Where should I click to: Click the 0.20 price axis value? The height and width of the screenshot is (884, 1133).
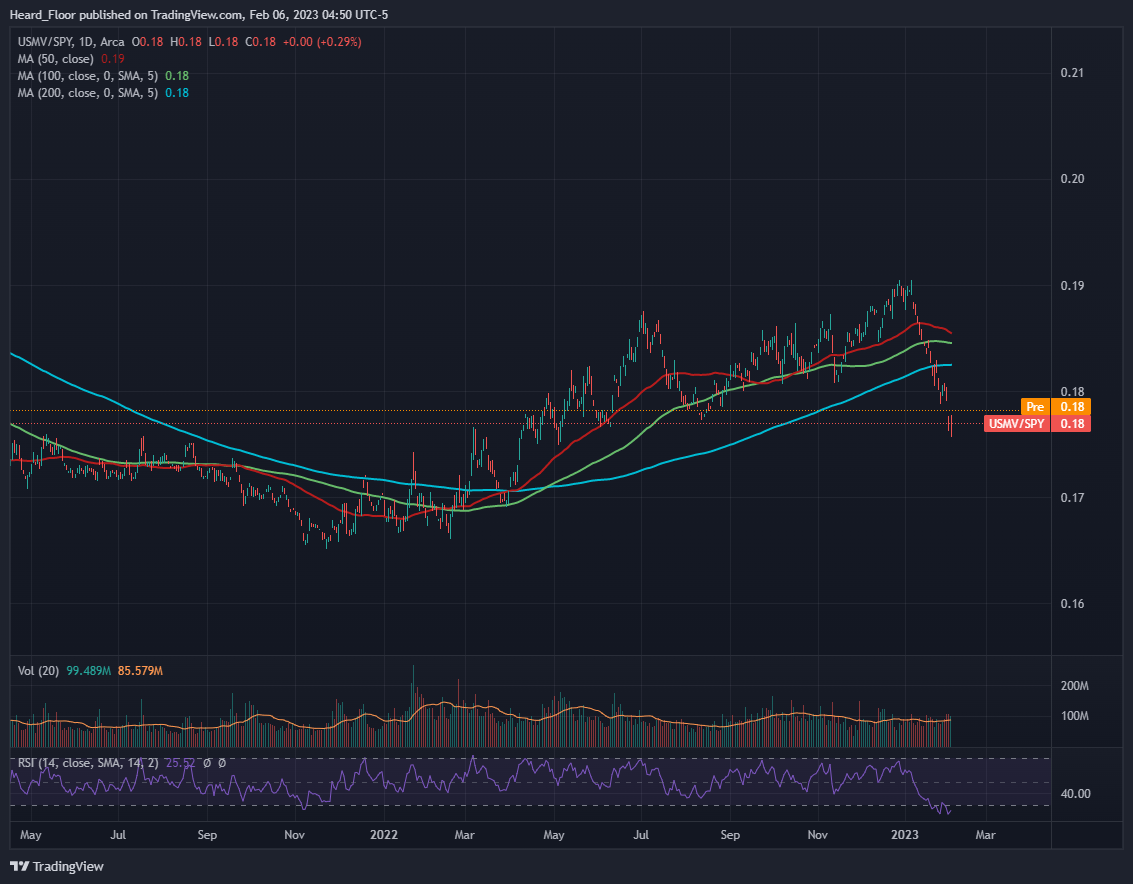coord(1072,179)
